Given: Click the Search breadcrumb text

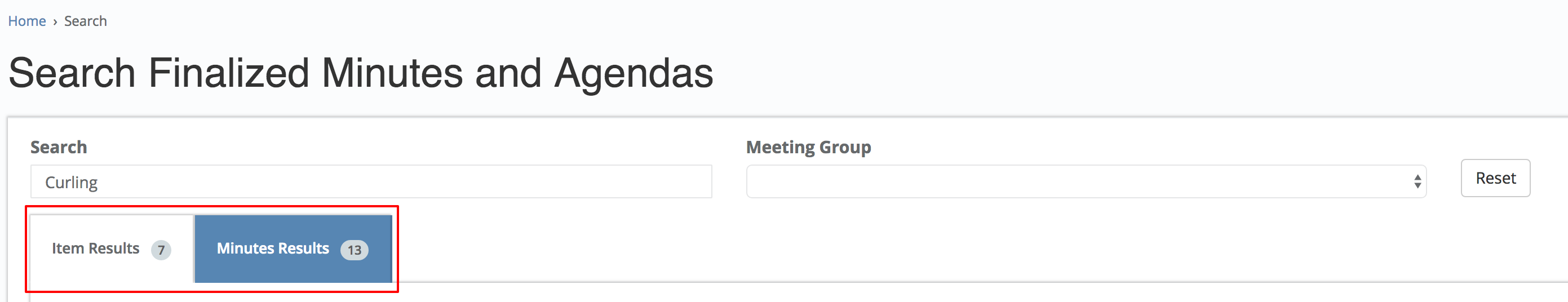Looking at the screenshot, I should click(85, 21).
